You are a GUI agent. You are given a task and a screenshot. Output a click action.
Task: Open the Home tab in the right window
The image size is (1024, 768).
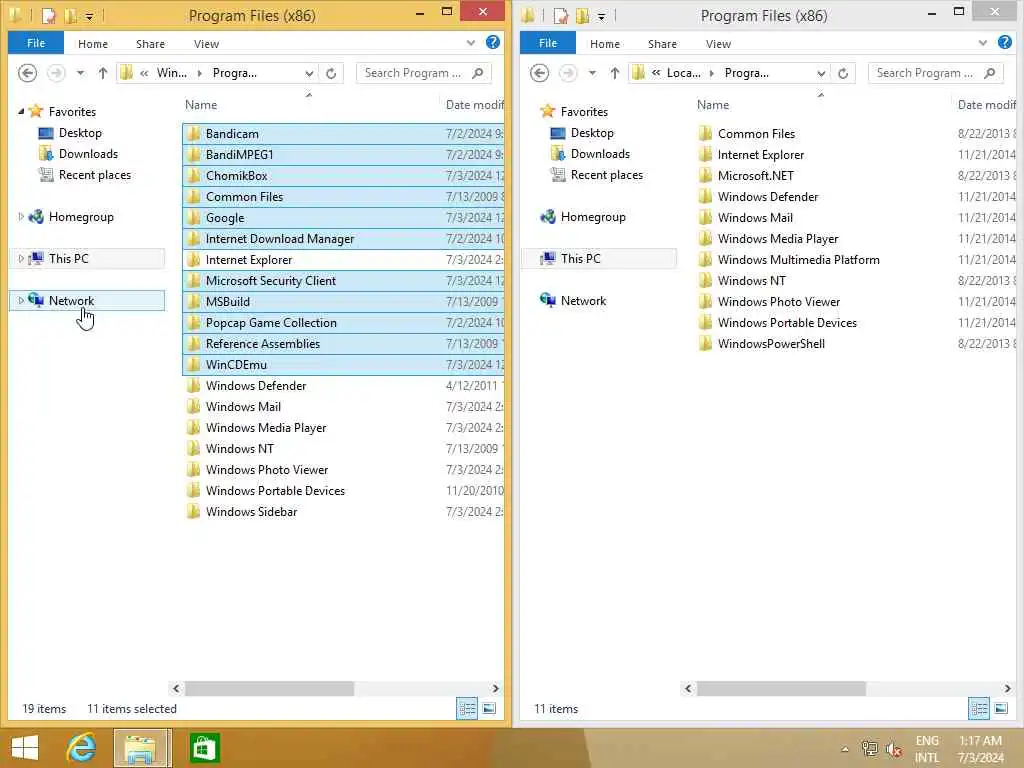[605, 44]
